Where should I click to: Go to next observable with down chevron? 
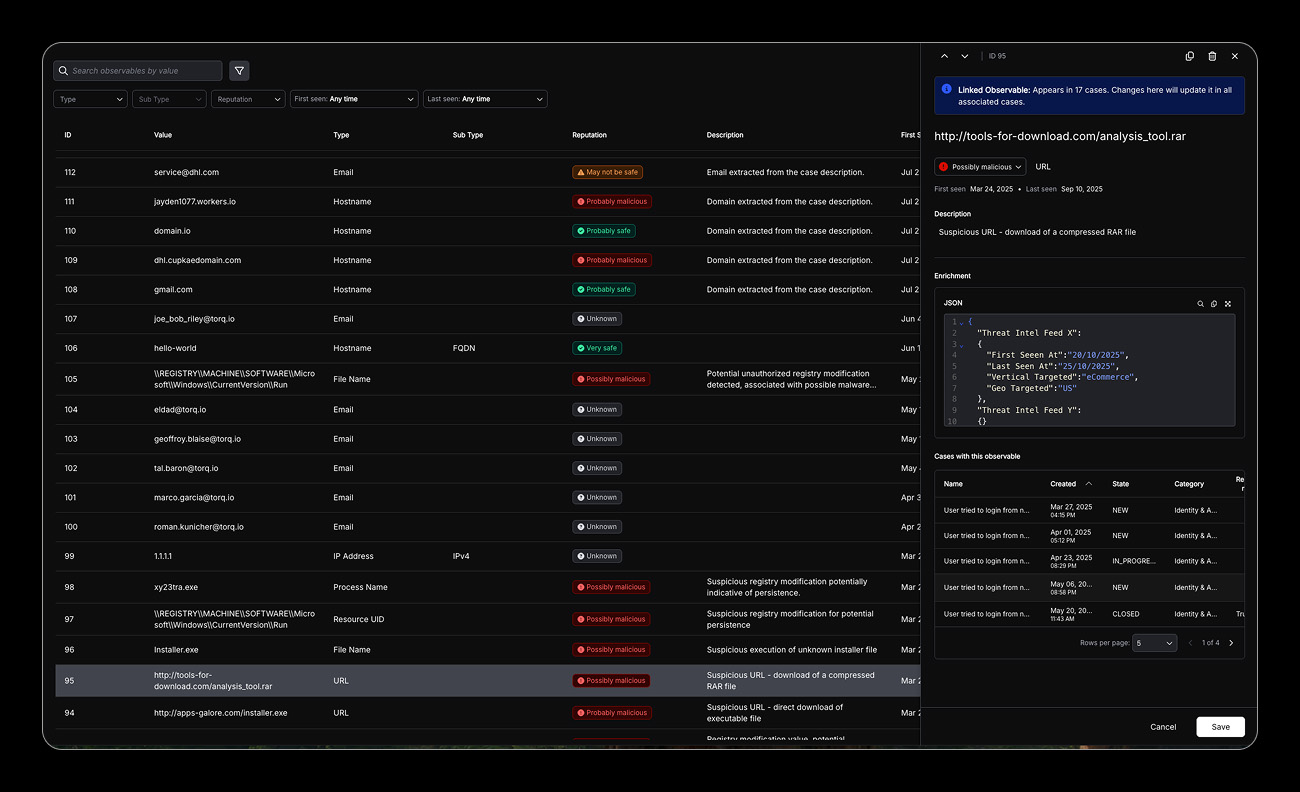(965, 57)
